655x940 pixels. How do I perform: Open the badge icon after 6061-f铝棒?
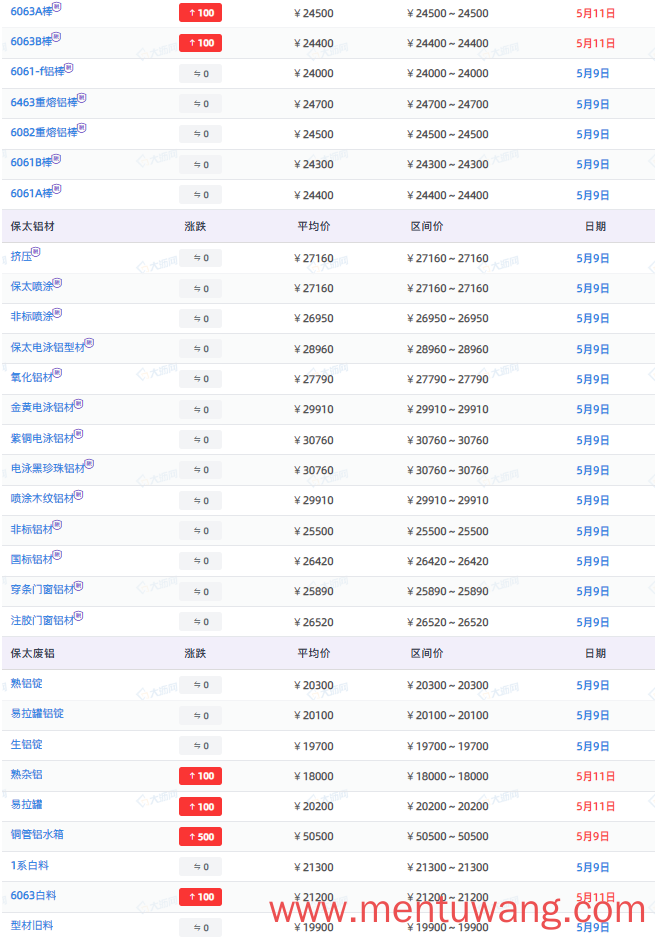tap(69, 67)
